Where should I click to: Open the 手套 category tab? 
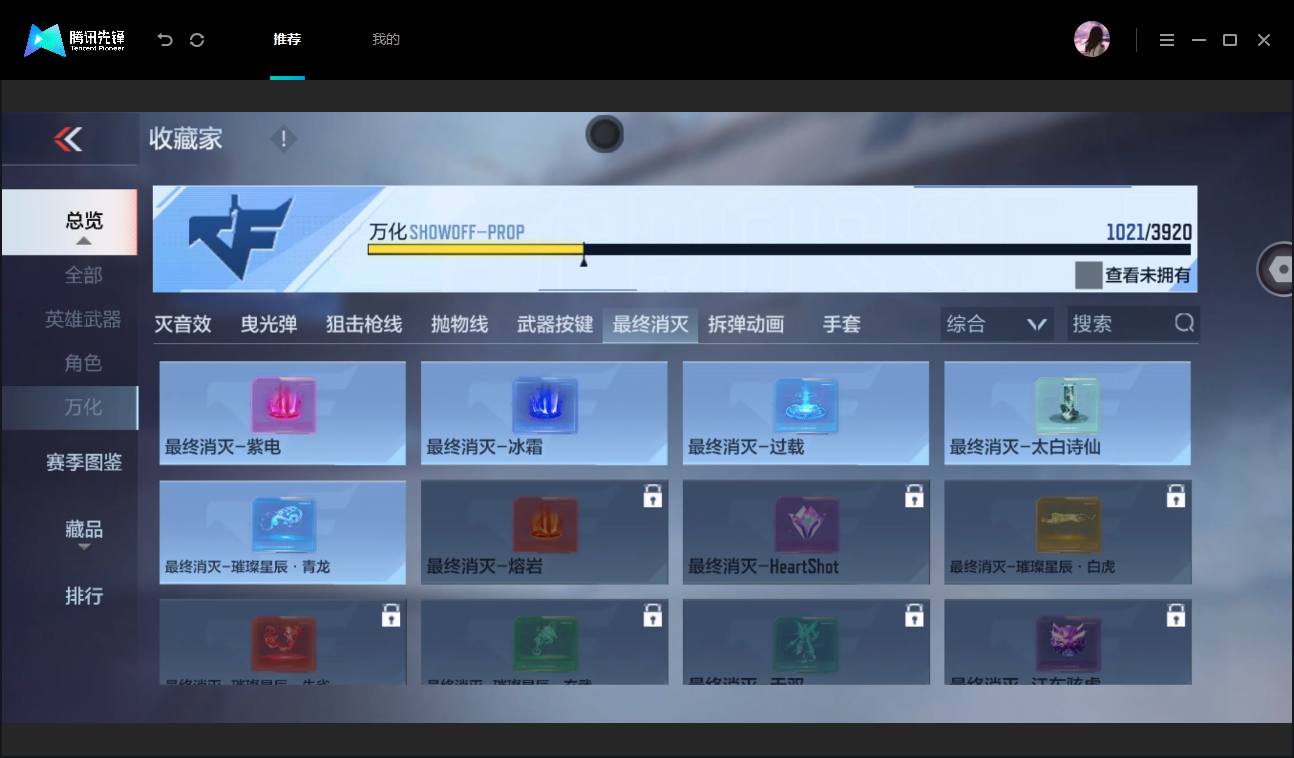[x=841, y=324]
